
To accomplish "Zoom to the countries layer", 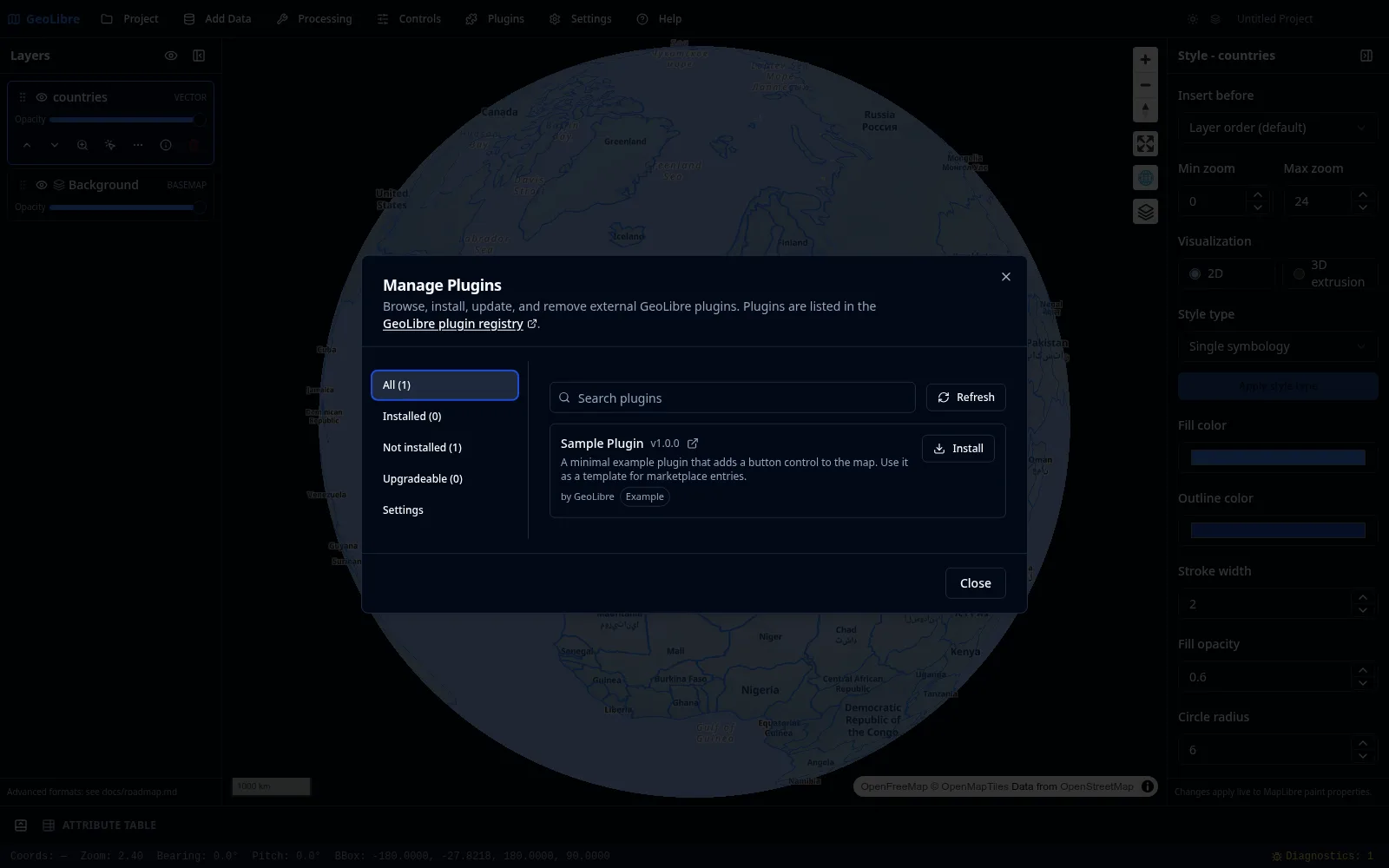I will pos(82,146).
